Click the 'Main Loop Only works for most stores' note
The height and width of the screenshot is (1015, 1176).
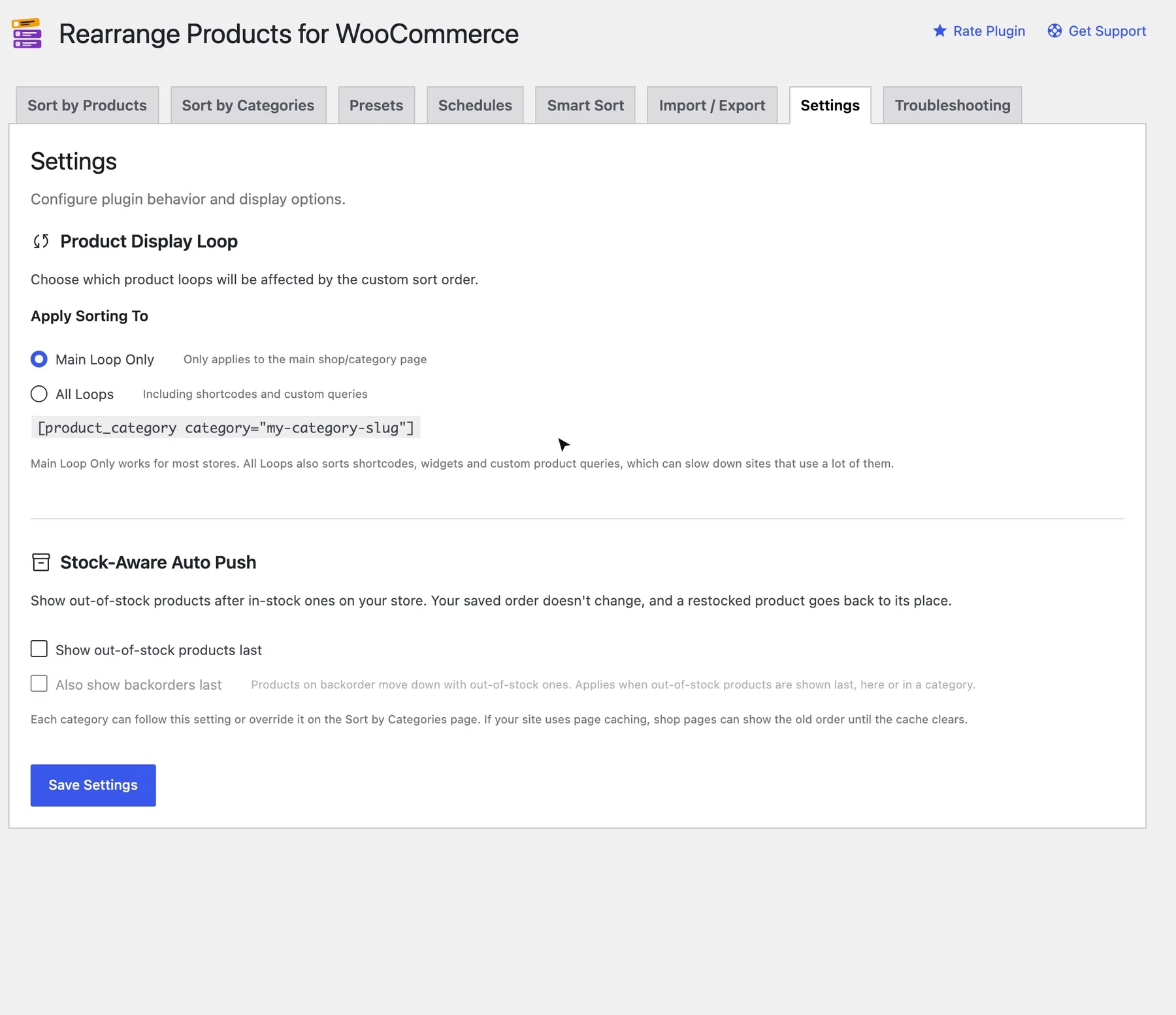pos(462,464)
